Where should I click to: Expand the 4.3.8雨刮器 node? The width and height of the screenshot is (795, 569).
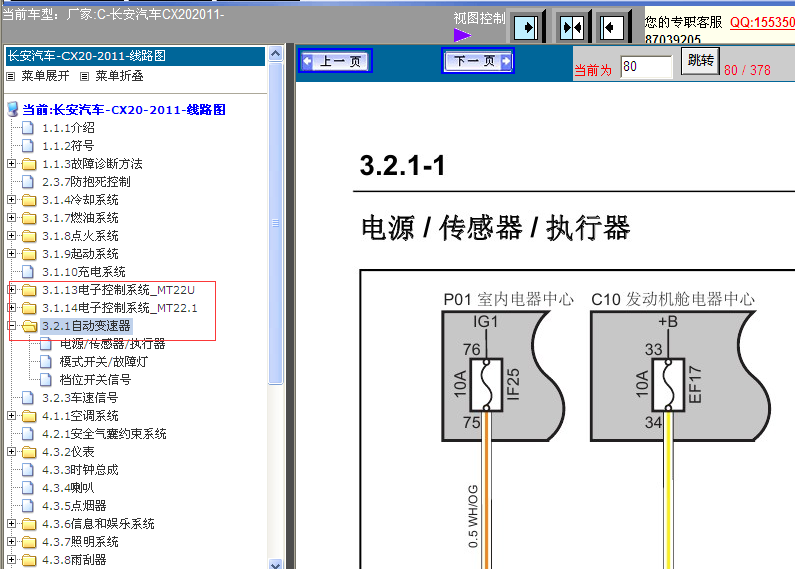(x=11, y=560)
